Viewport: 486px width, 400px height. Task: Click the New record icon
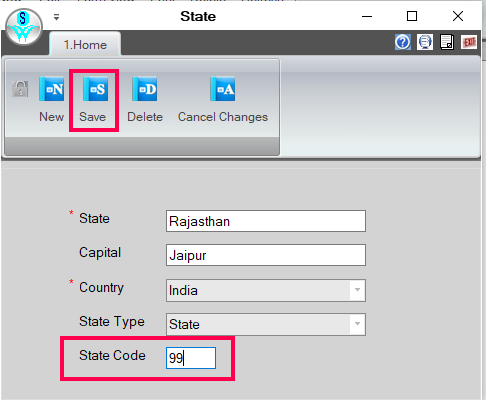pyautogui.click(x=52, y=89)
